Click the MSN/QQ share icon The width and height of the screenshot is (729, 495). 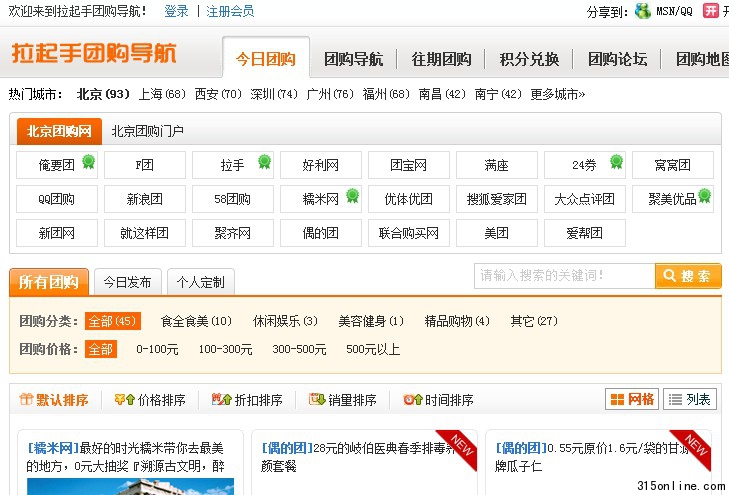point(643,11)
